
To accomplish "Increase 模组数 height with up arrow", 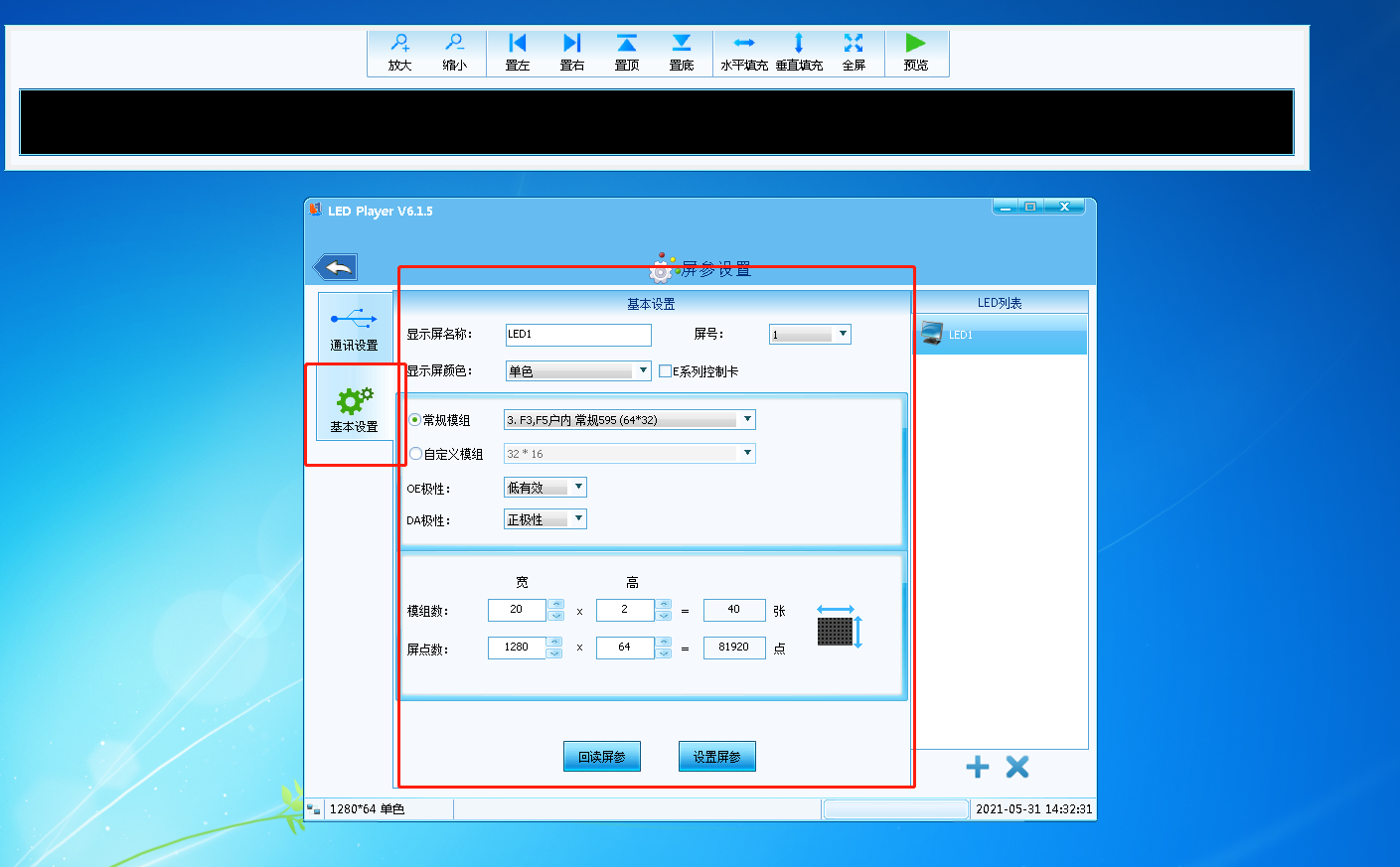I will pyautogui.click(x=664, y=604).
